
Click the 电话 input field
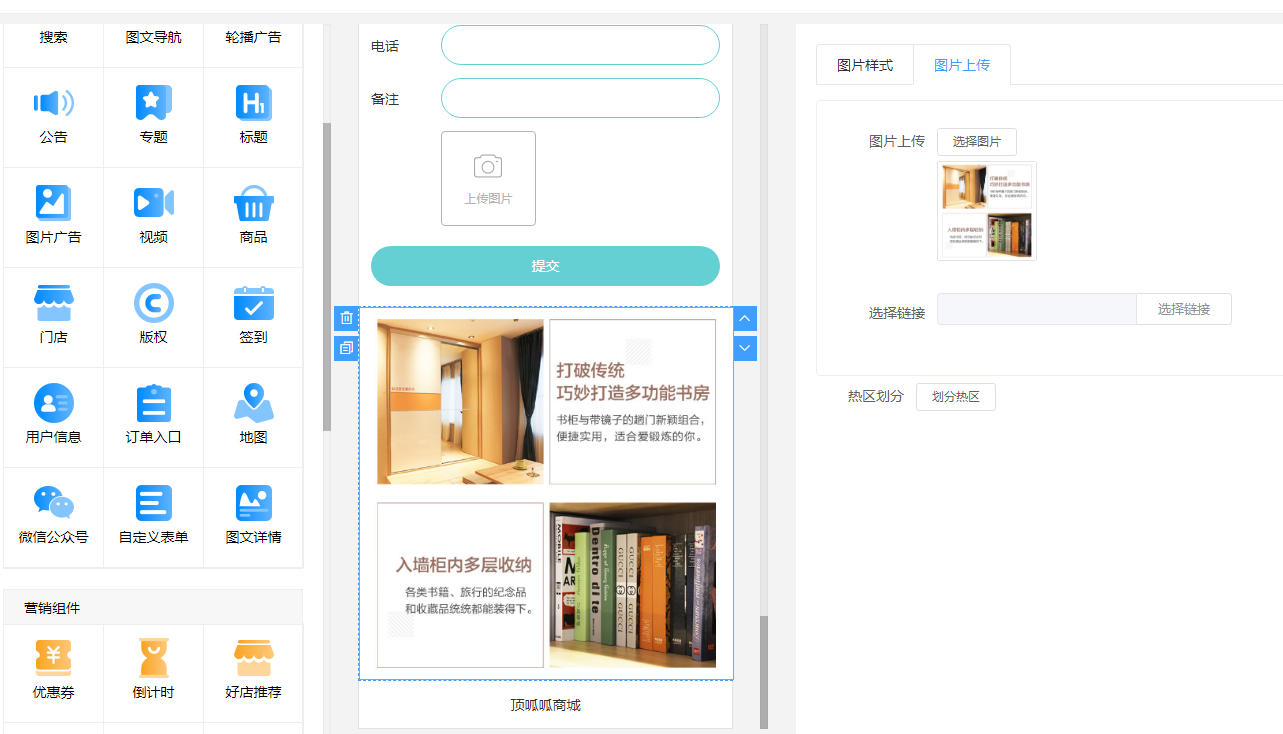point(580,45)
